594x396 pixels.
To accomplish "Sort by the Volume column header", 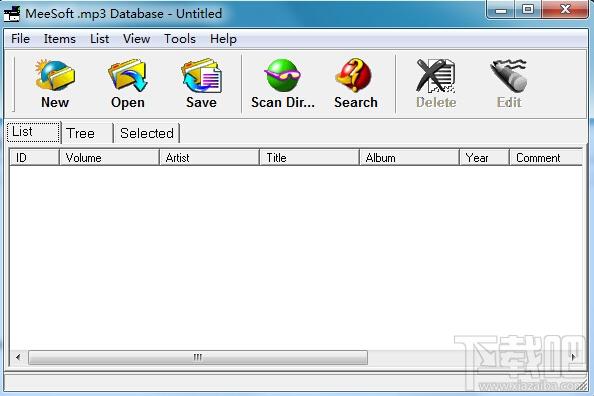I will tap(109, 157).
